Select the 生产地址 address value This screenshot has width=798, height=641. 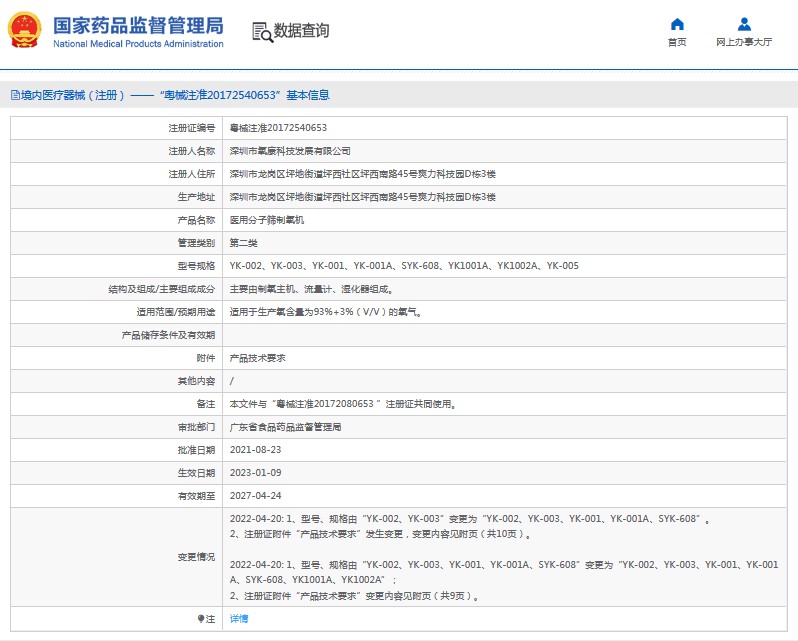[x=362, y=197]
